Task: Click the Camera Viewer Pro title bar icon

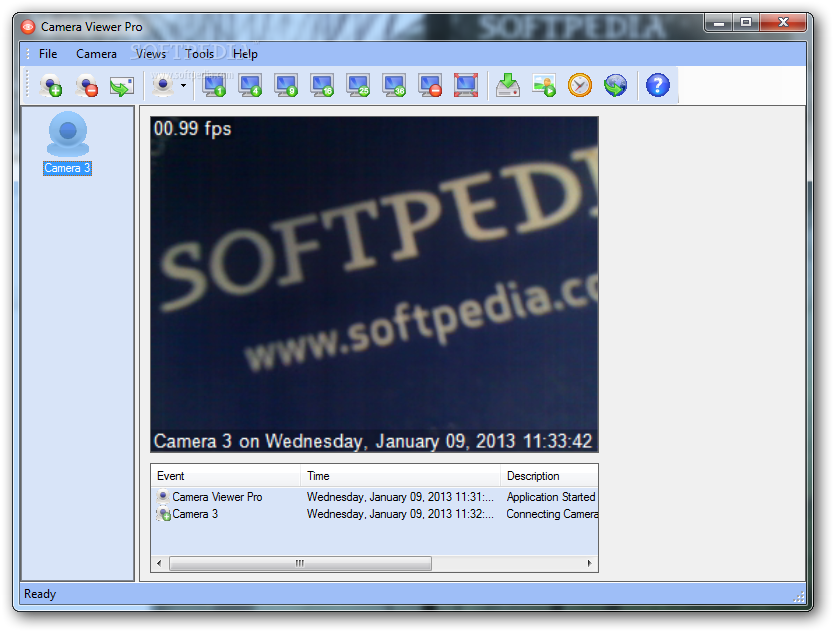Action: pyautogui.click(x=28, y=27)
